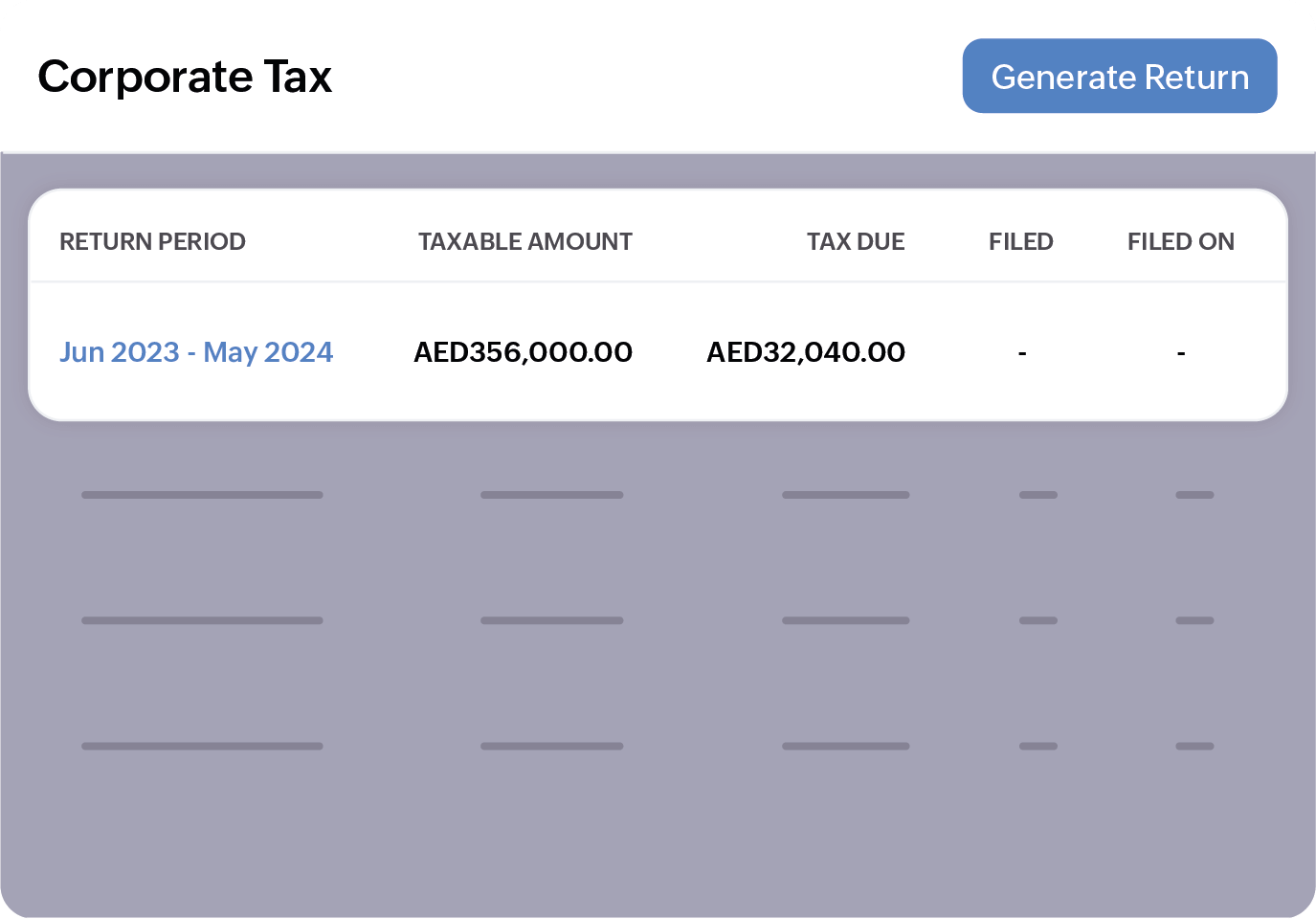Select the third placeholder row's return period
Image resolution: width=1316 pixels, height=919 pixels.
203,745
